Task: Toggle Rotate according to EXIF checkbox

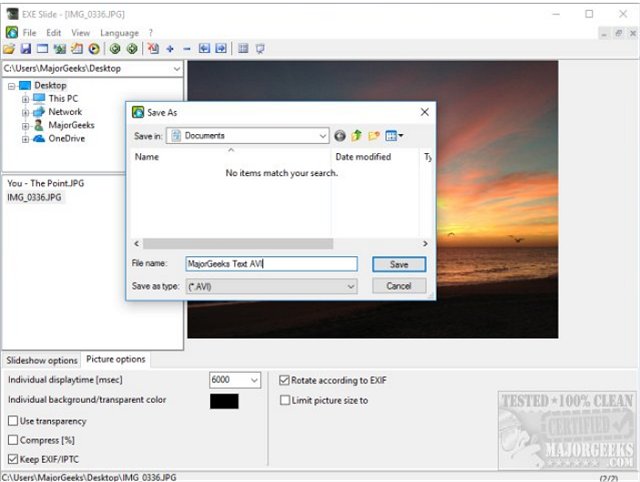Action: (284, 380)
